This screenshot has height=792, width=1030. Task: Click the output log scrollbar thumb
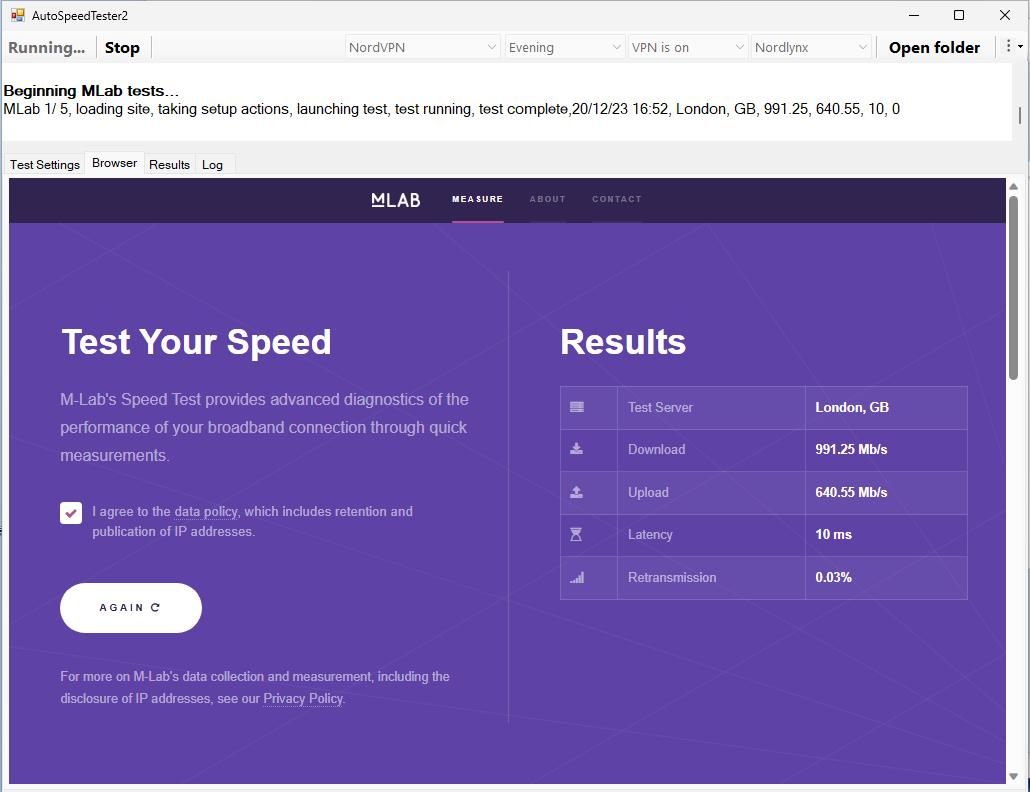(1019, 115)
